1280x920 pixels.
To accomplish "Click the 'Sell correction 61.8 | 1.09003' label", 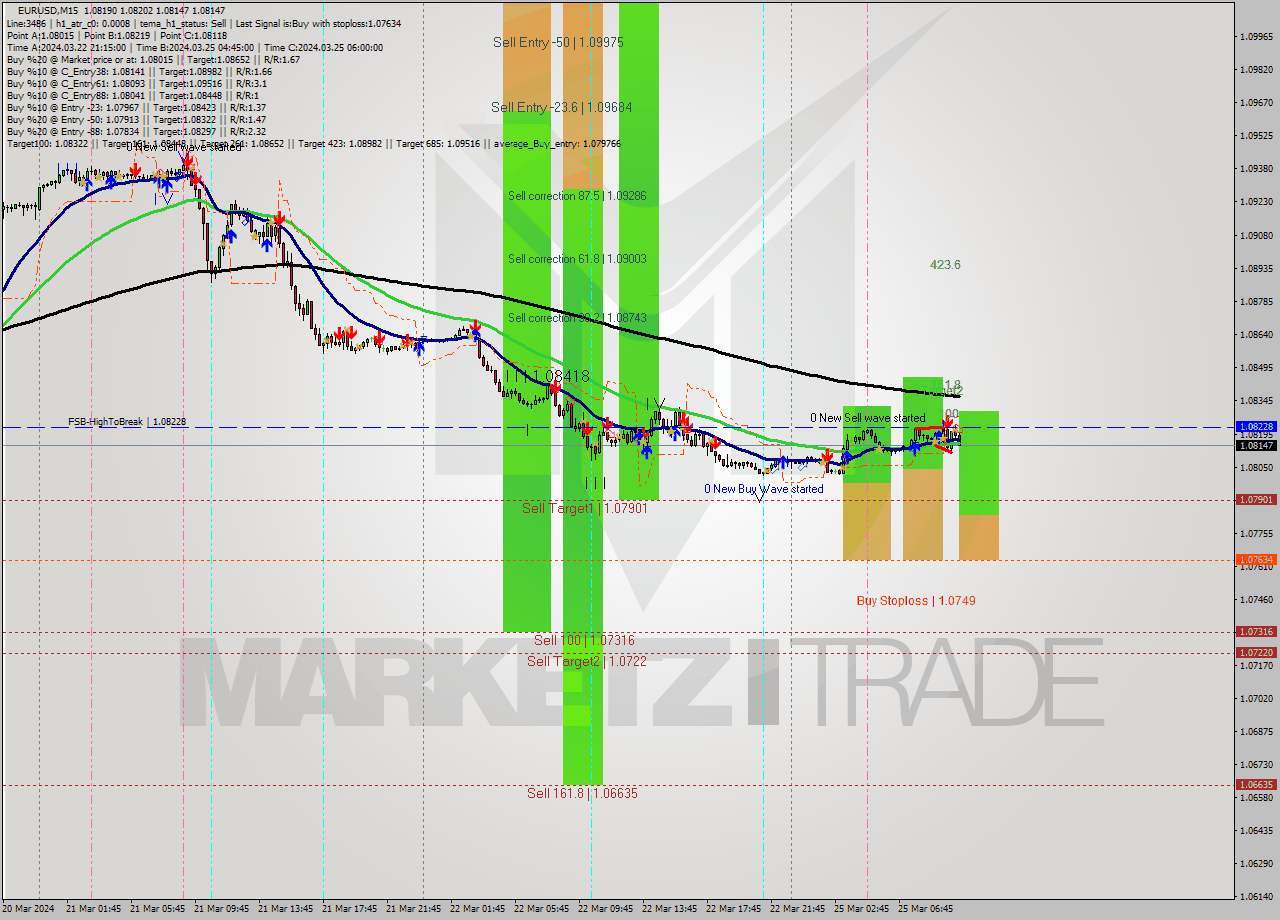I will click(x=577, y=259).
